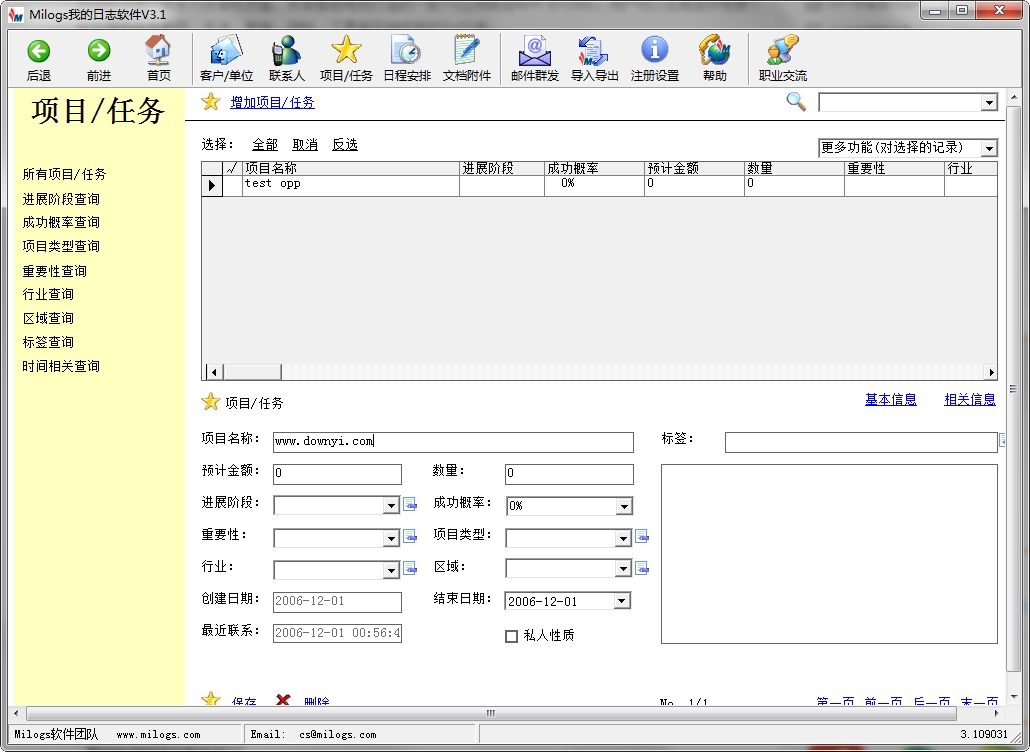
Task: Click the 项目名称 input field
Action: pyautogui.click(x=453, y=441)
